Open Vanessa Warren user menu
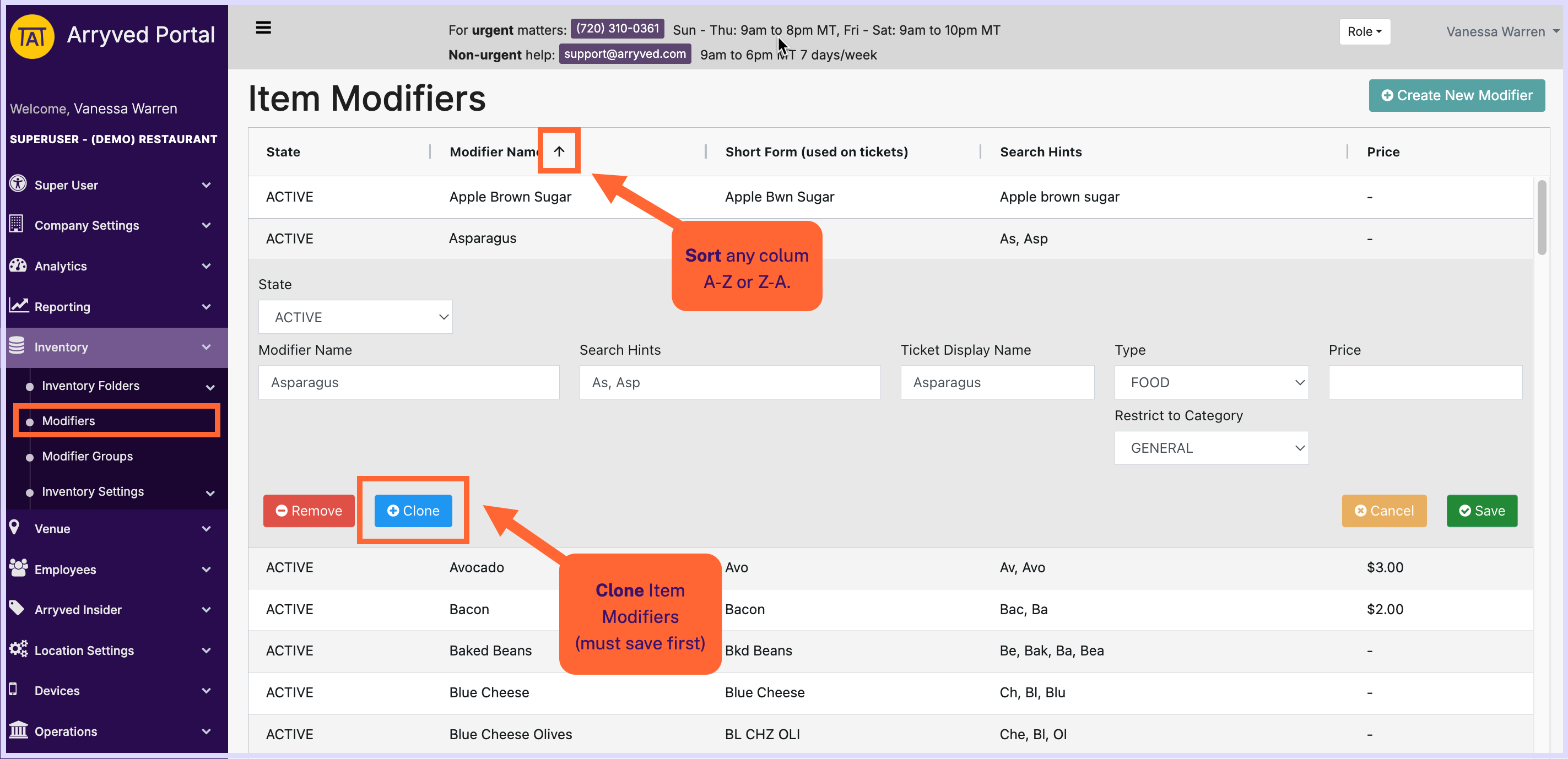The width and height of the screenshot is (1568, 759). click(x=1502, y=31)
